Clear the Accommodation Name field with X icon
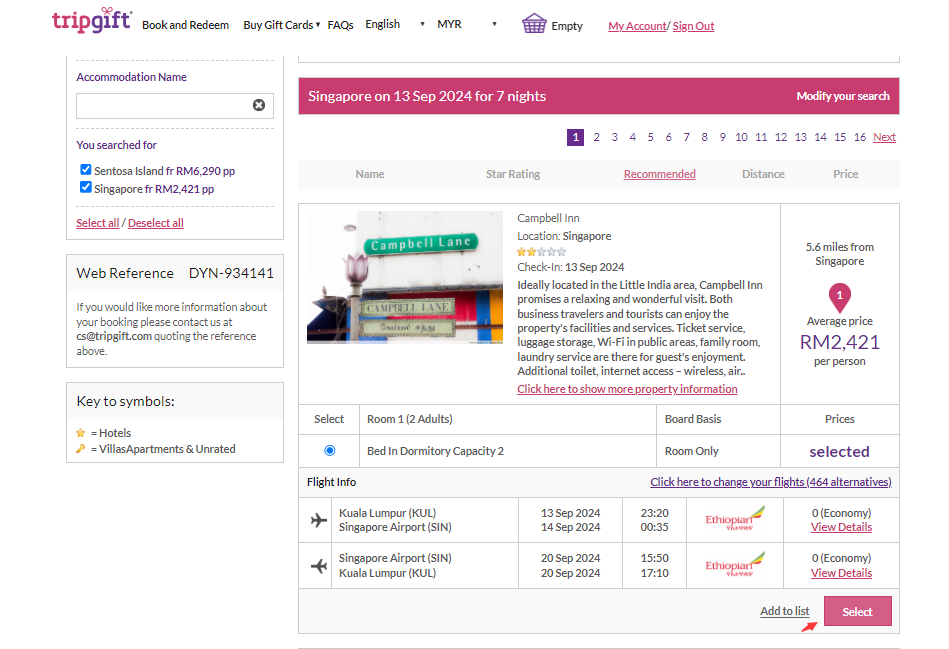Viewport: 949px width, 649px height. (x=259, y=105)
